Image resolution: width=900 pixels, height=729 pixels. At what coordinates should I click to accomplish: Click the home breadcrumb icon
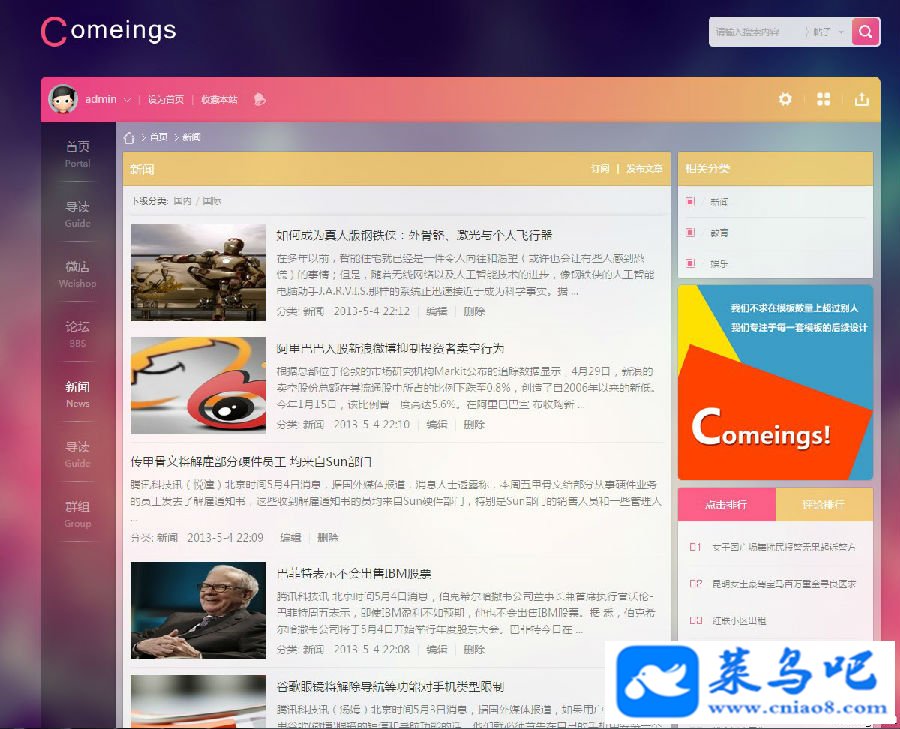[129, 138]
